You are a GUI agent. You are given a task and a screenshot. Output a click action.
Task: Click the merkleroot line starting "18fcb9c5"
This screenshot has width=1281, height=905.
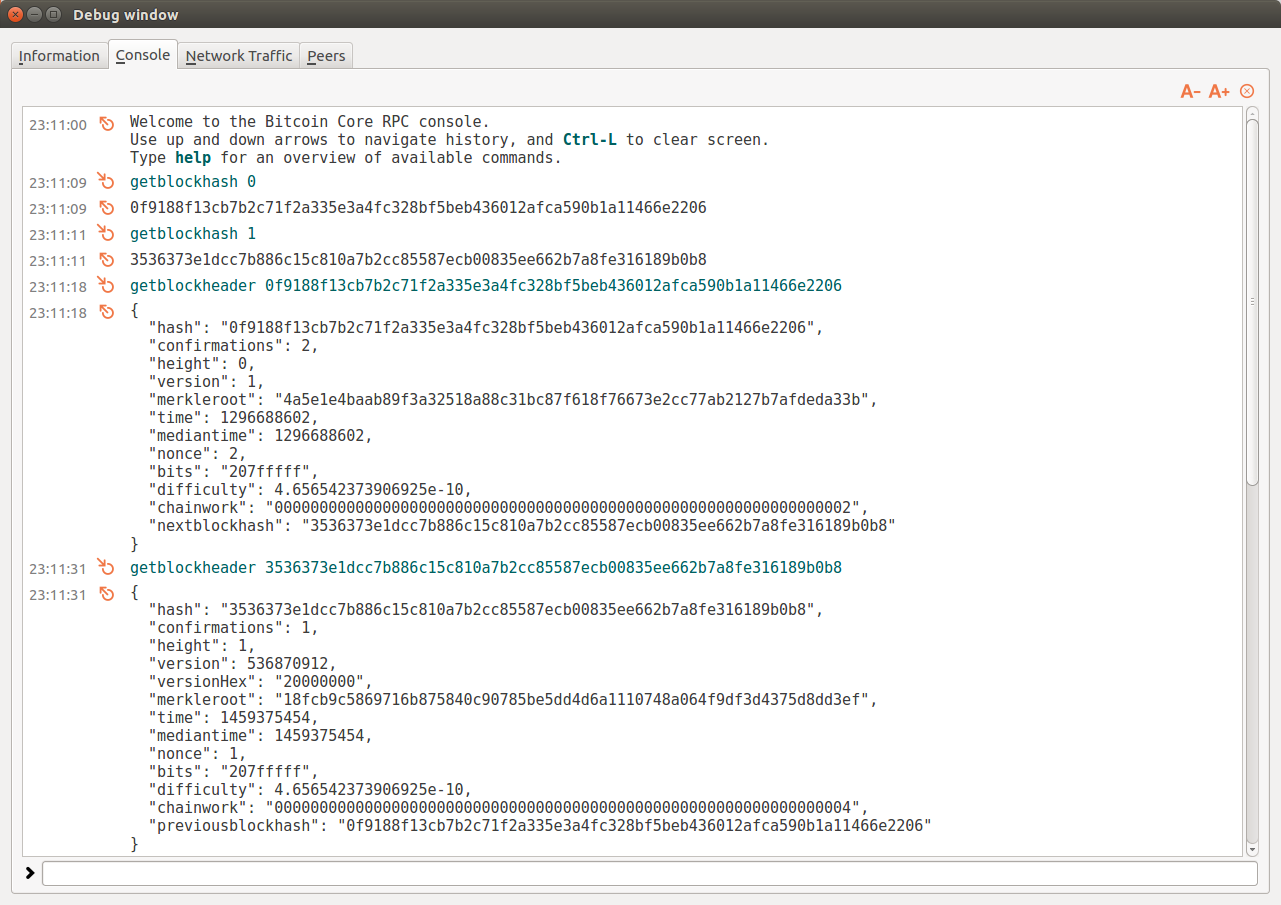click(x=513, y=700)
